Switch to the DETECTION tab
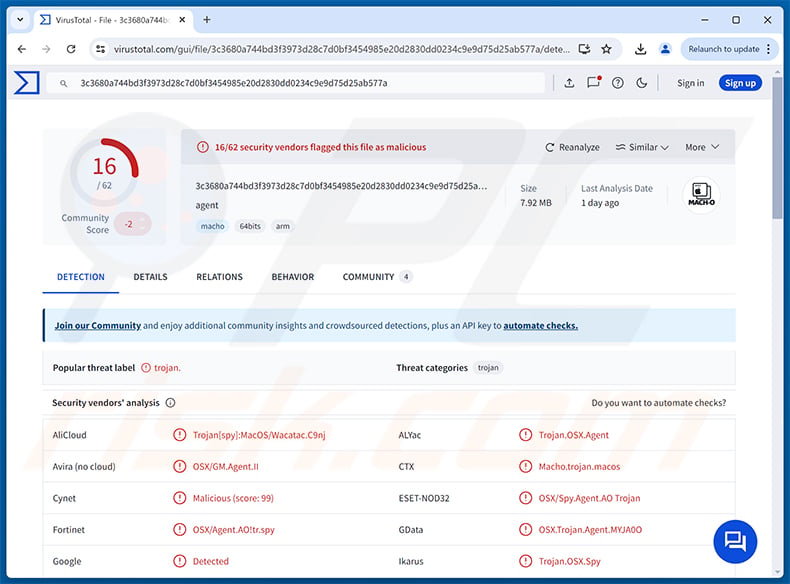This screenshot has width=790, height=584. (x=81, y=277)
